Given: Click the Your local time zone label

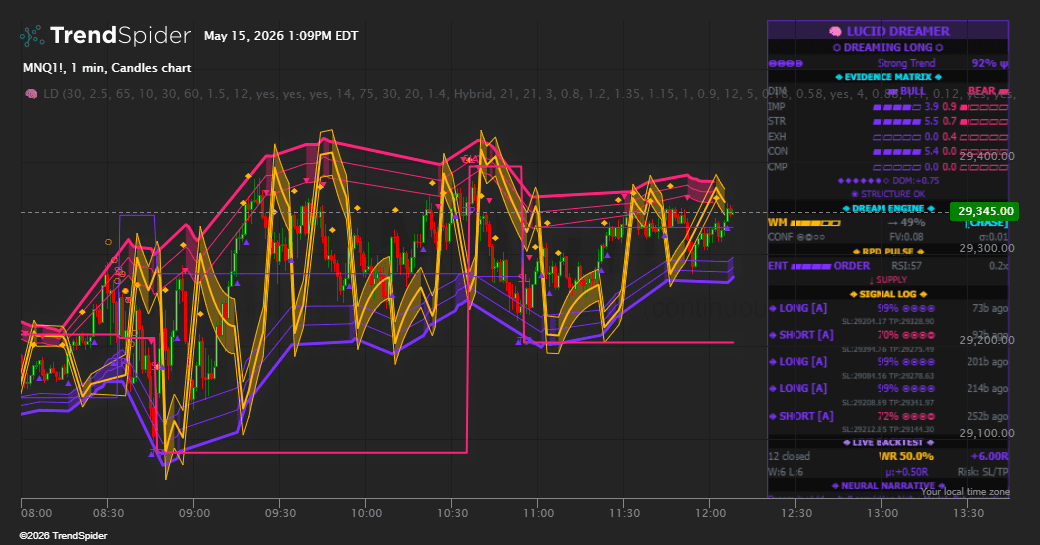Looking at the screenshot, I should pos(965,491).
